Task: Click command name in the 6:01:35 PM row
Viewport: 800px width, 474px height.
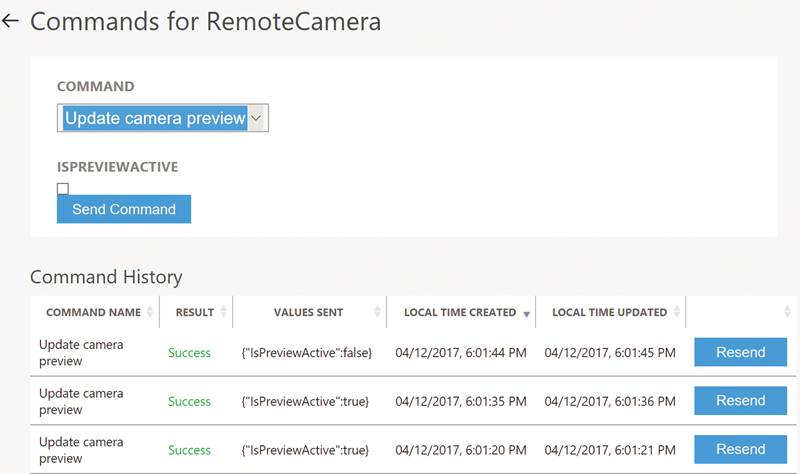Action: click(x=81, y=402)
